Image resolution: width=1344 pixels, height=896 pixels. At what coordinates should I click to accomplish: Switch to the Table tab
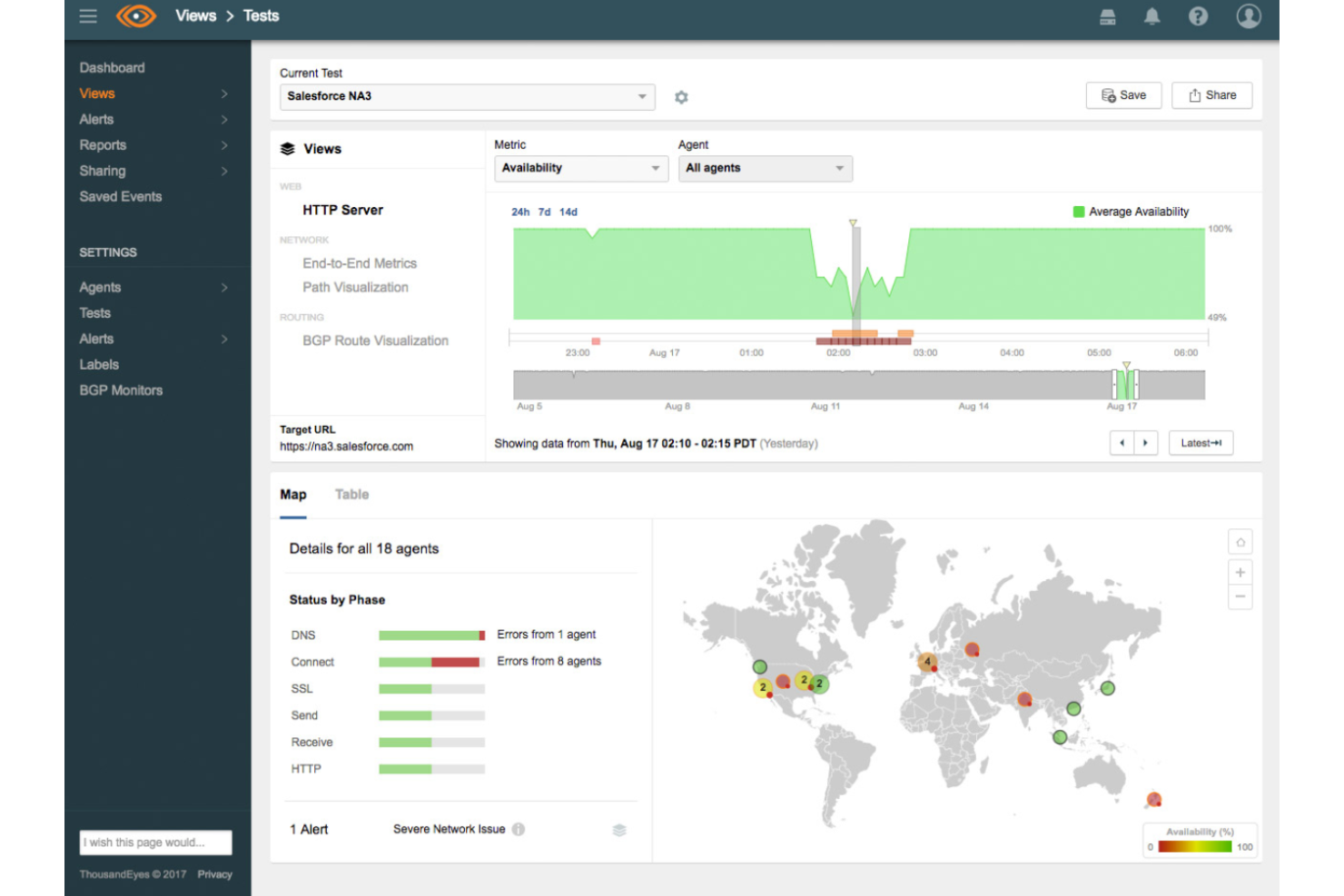[x=351, y=494]
